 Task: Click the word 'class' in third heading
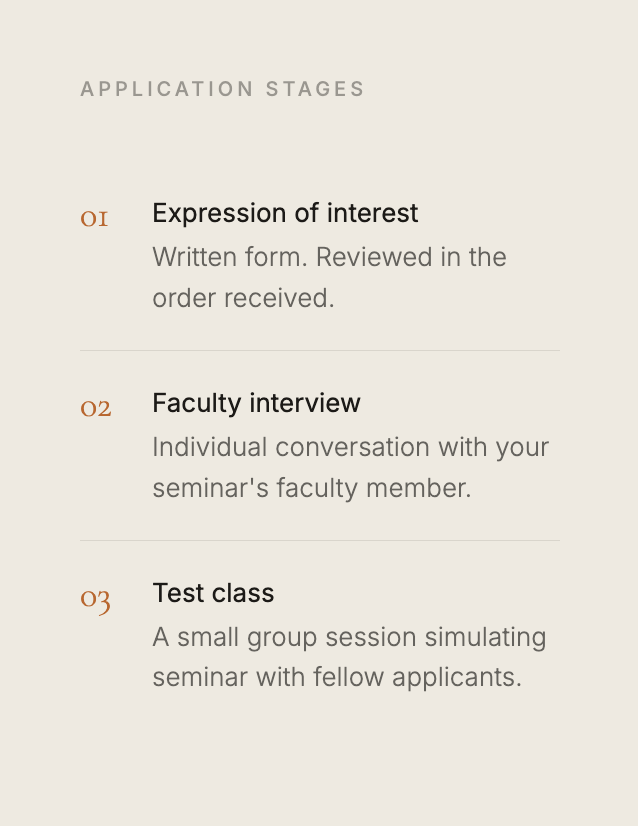tap(243, 593)
